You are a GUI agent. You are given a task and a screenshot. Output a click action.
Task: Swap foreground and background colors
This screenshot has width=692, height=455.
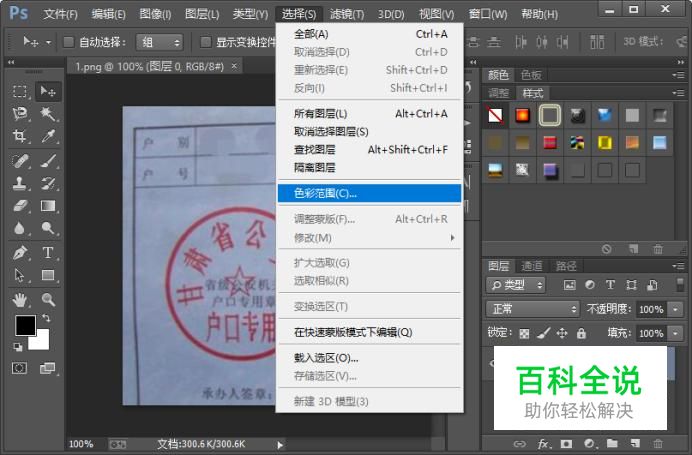pos(46,318)
